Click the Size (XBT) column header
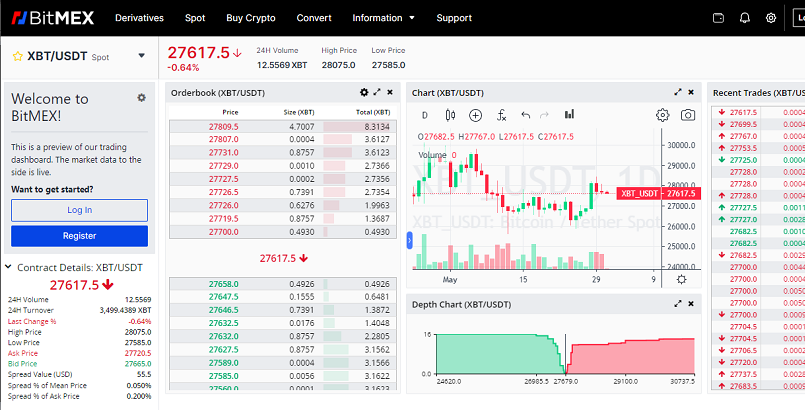Screen dimensions: 805x410 [299, 112]
